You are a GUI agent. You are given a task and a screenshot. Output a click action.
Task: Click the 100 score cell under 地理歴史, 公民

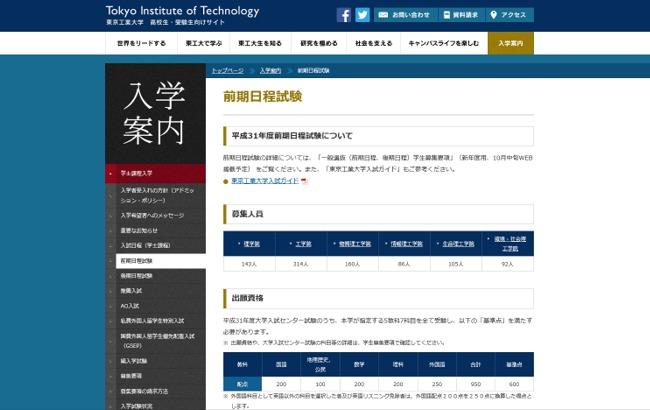click(x=320, y=384)
